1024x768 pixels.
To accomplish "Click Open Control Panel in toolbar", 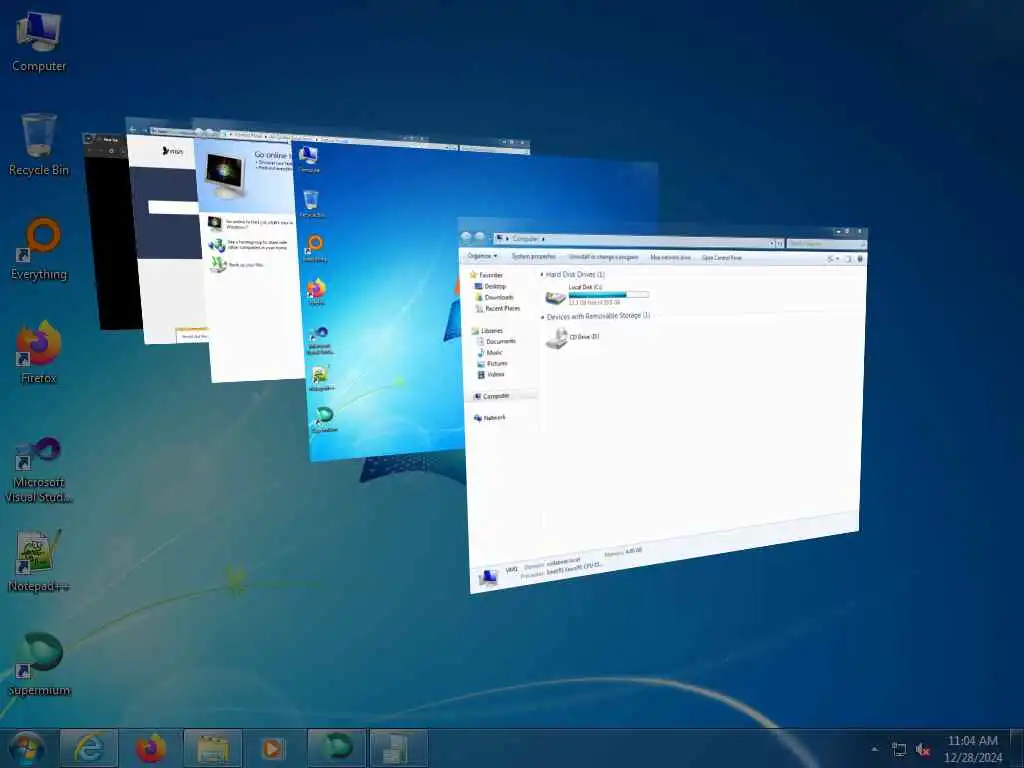I will 722,257.
